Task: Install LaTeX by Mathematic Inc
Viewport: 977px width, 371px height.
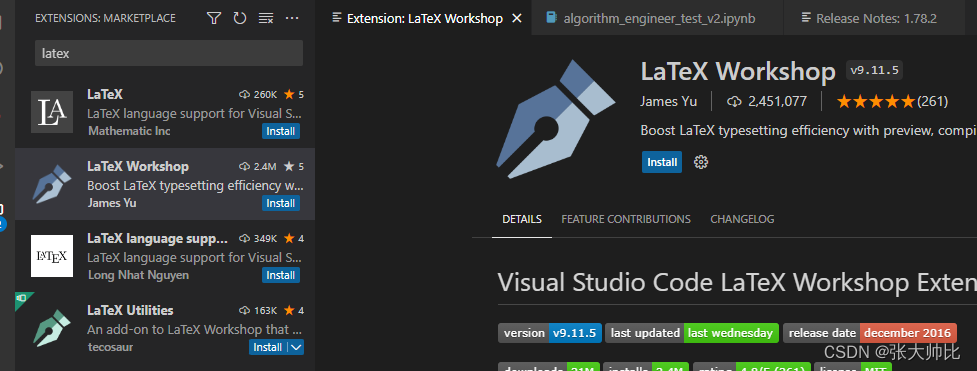Action: click(x=281, y=131)
